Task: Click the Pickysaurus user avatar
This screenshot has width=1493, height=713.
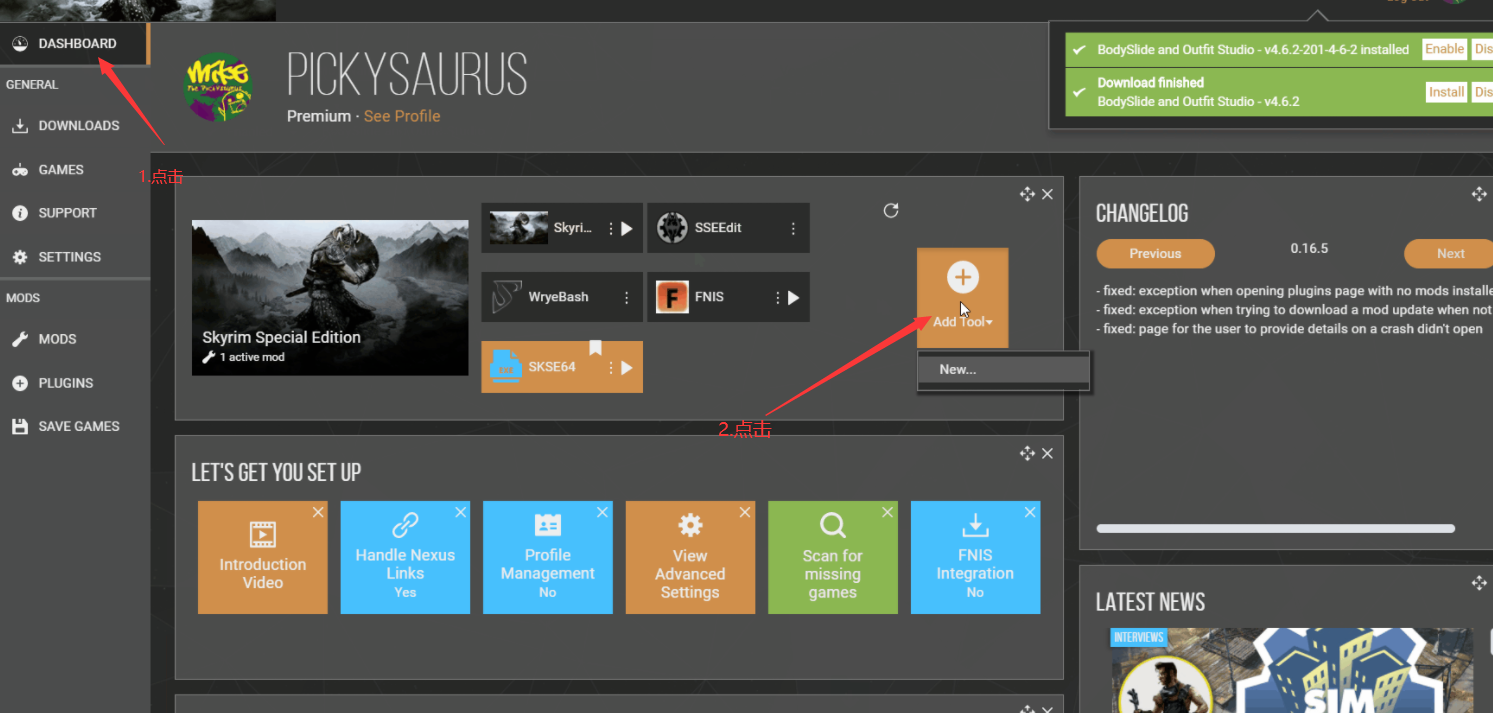Action: pyautogui.click(x=218, y=88)
